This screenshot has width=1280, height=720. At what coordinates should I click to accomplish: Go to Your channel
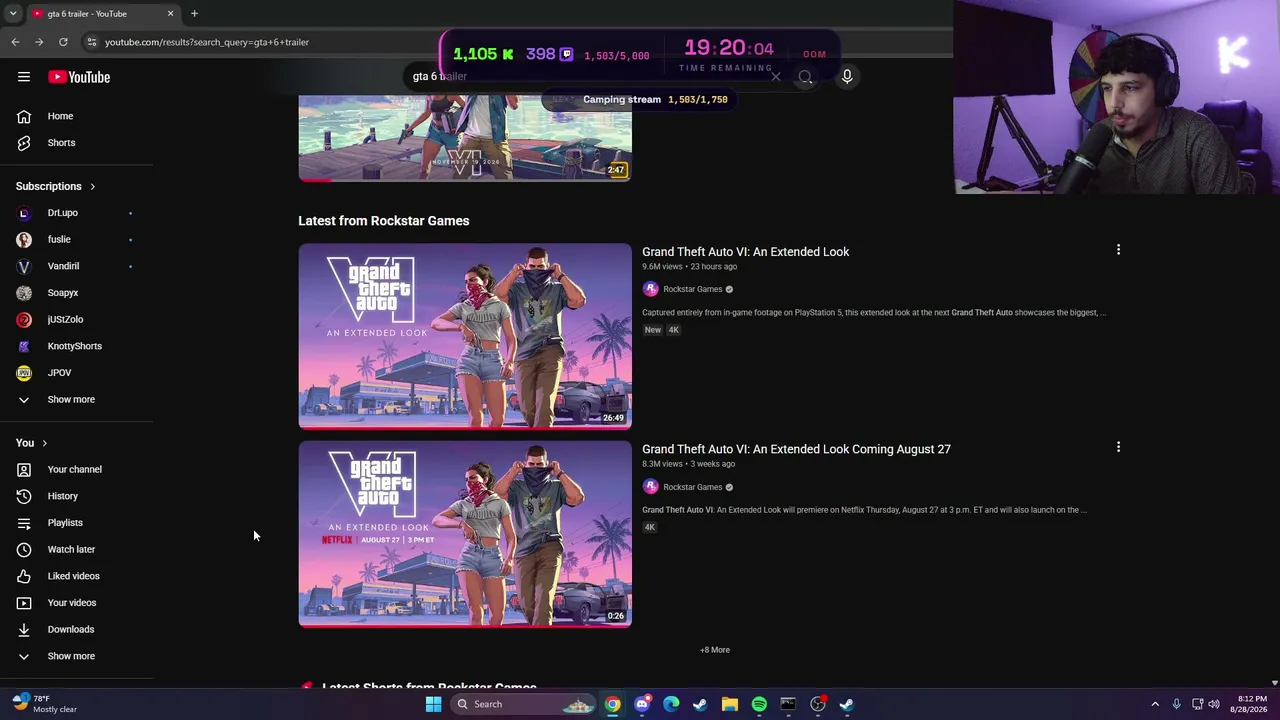[x=76, y=469]
